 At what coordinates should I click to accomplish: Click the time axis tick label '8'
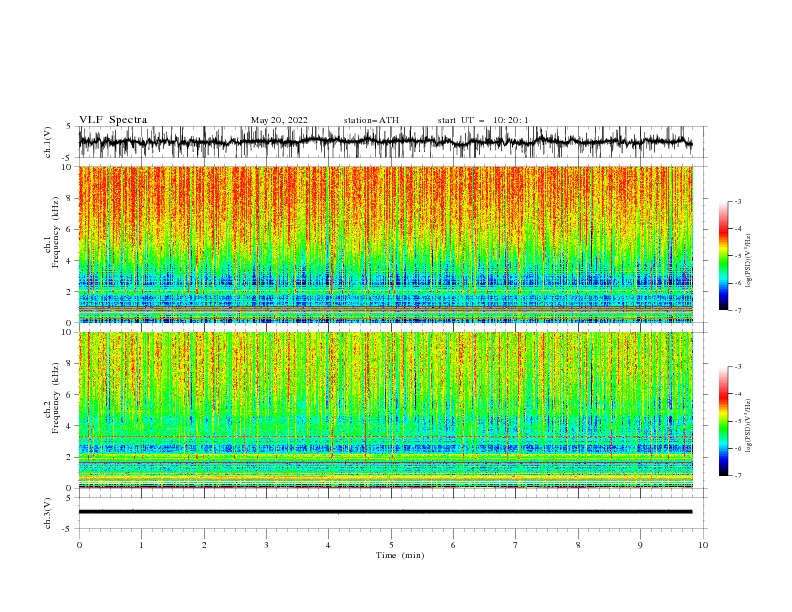(x=578, y=545)
